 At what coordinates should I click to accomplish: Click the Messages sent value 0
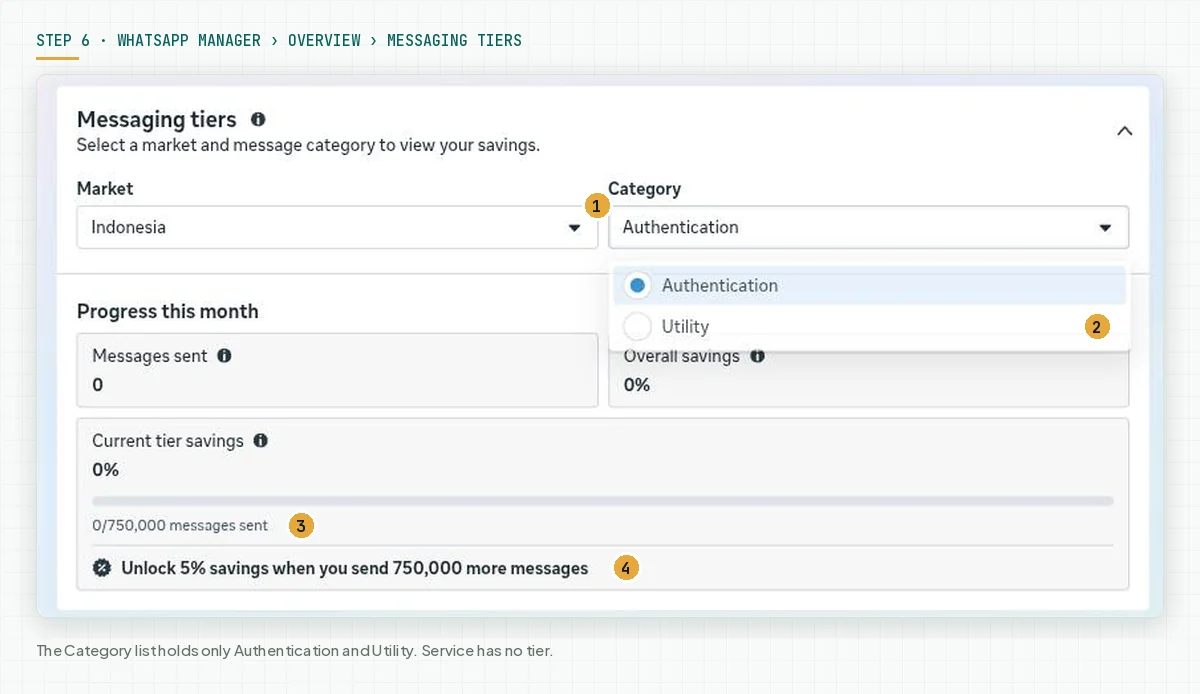pyautogui.click(x=98, y=385)
